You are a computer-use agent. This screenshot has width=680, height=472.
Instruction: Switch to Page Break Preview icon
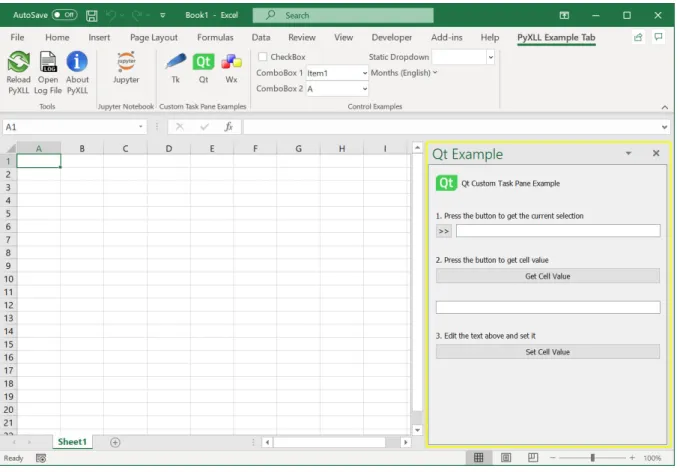point(533,458)
